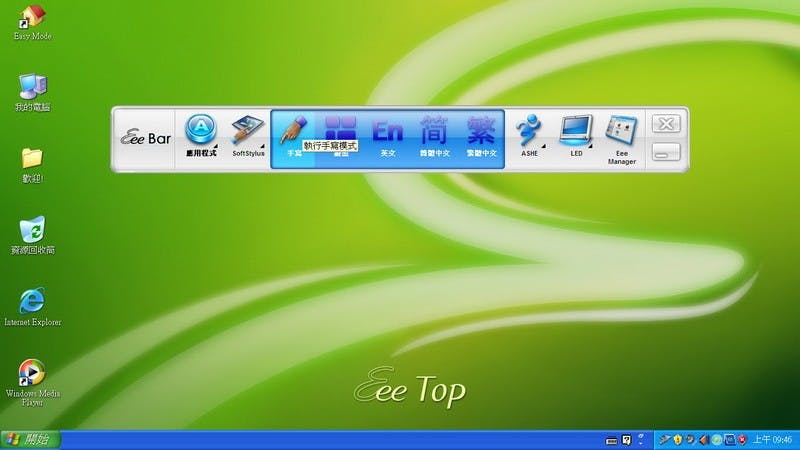Open the language bar options arrow

coord(641,443)
